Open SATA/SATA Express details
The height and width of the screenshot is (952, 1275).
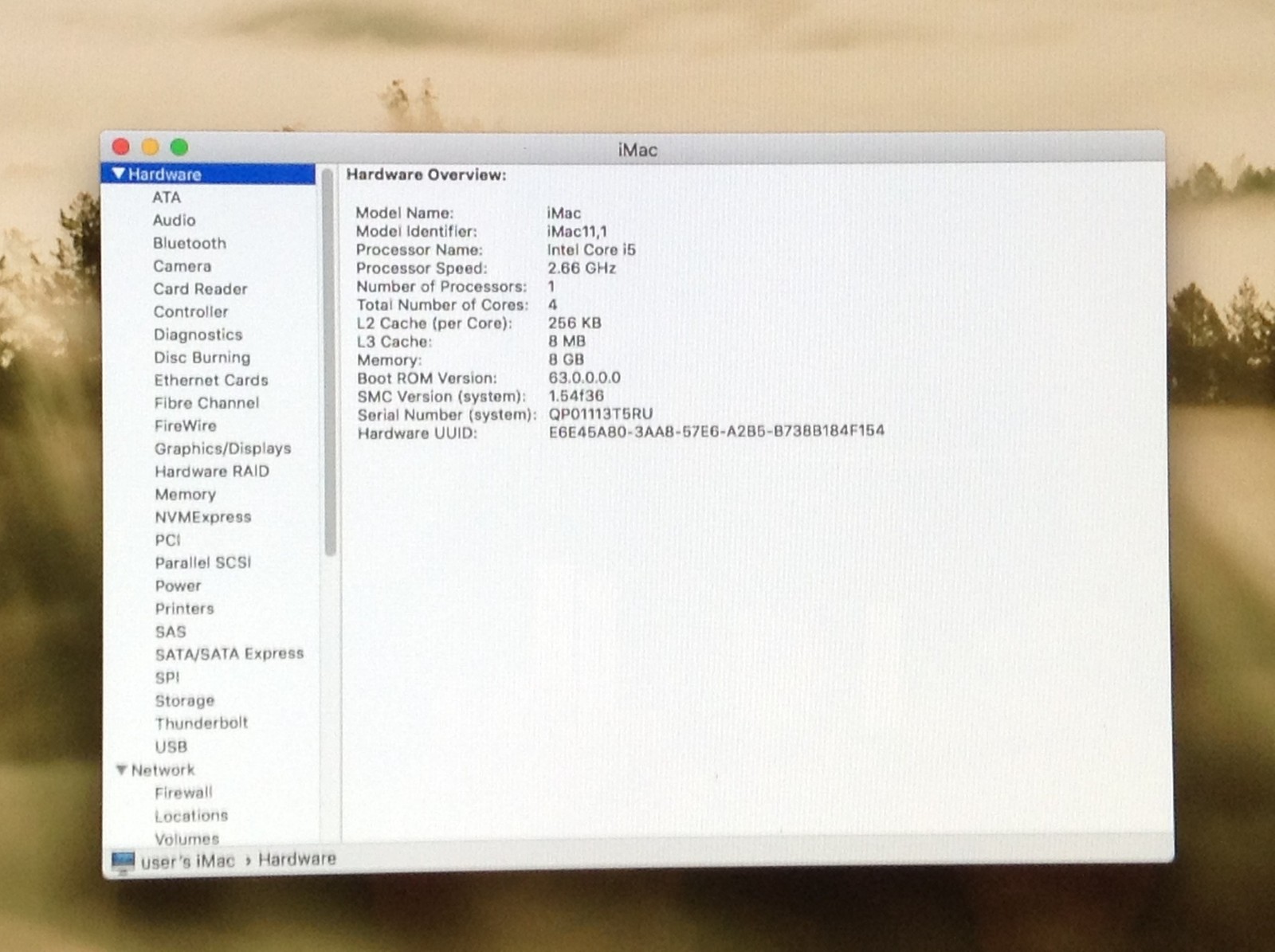point(229,654)
